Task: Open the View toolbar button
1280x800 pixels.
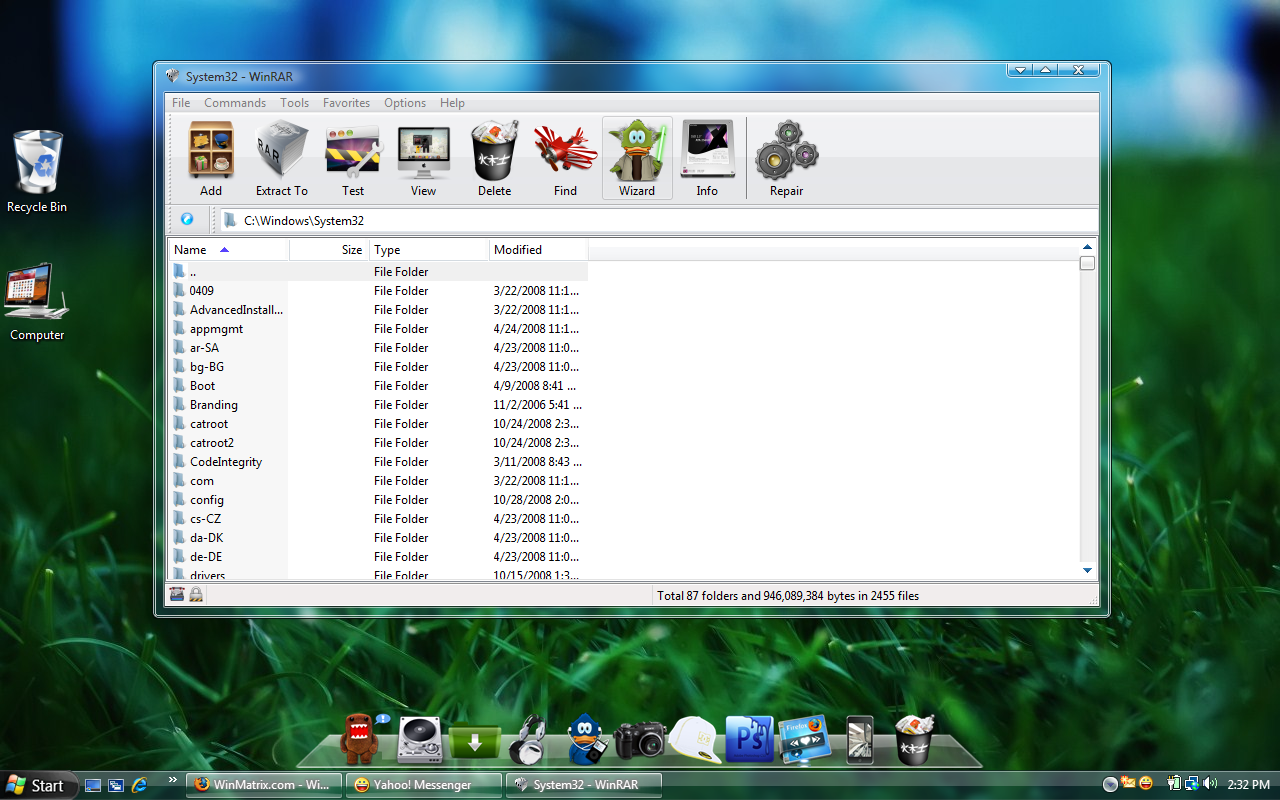Action: (x=423, y=158)
